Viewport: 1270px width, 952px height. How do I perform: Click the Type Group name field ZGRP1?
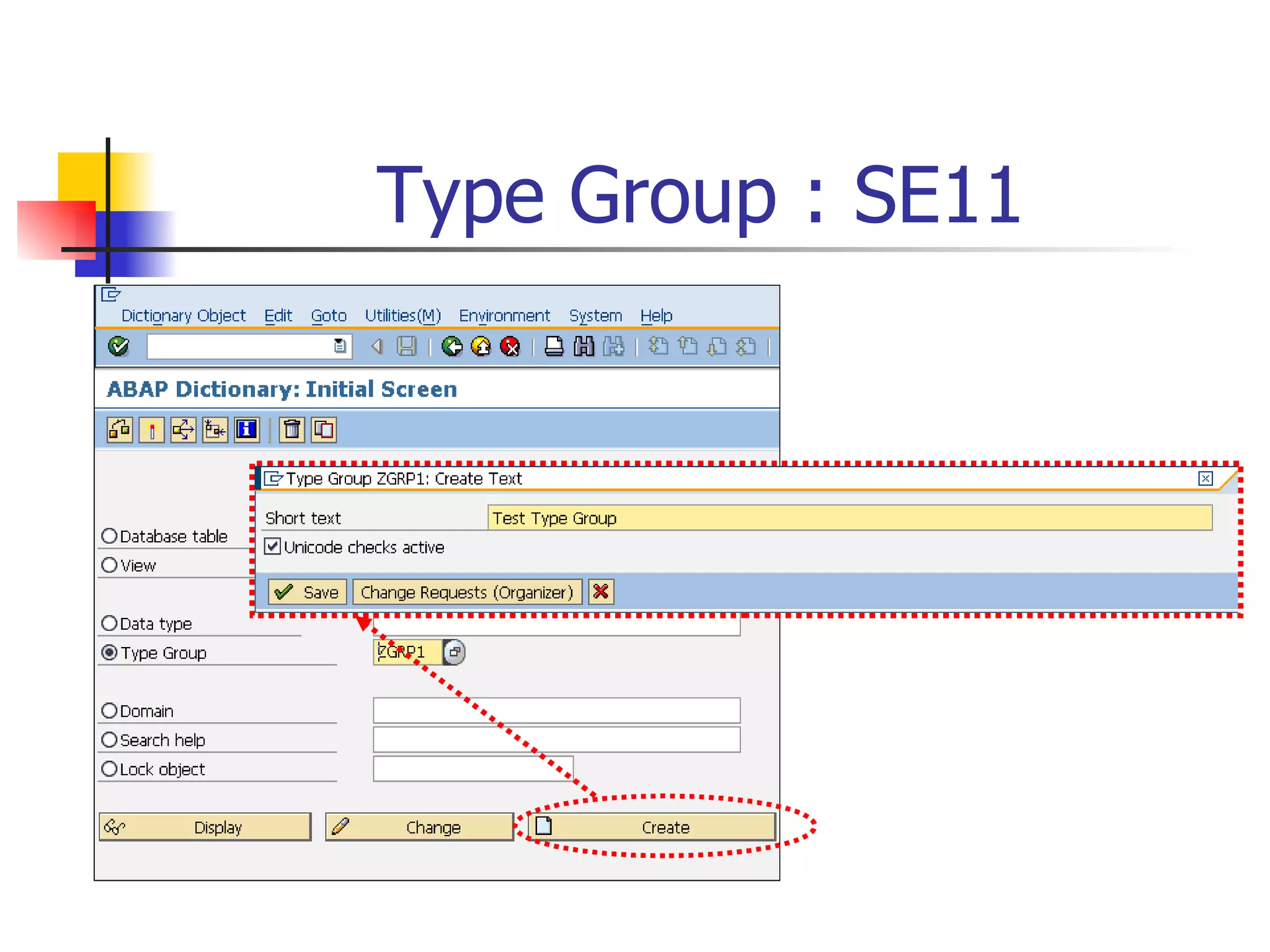pos(407,652)
